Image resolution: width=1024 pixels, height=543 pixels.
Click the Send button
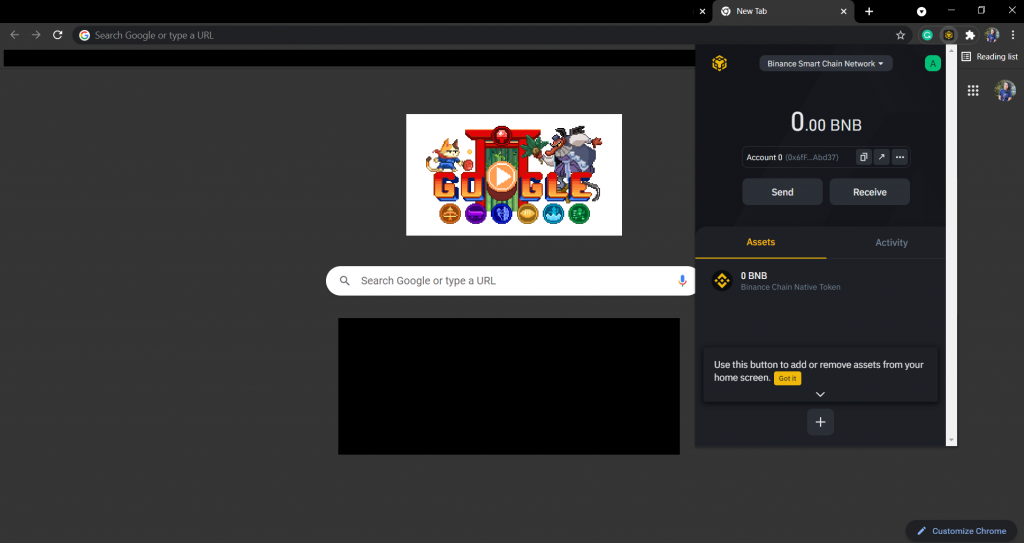click(x=782, y=192)
